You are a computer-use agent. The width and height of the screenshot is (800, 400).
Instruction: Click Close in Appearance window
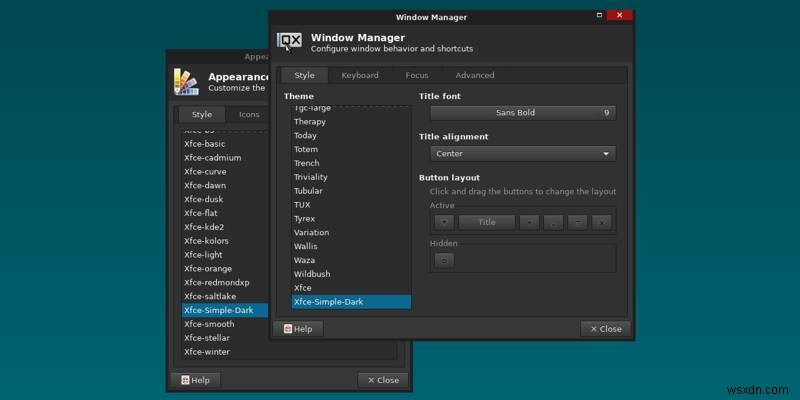pyautogui.click(x=383, y=380)
